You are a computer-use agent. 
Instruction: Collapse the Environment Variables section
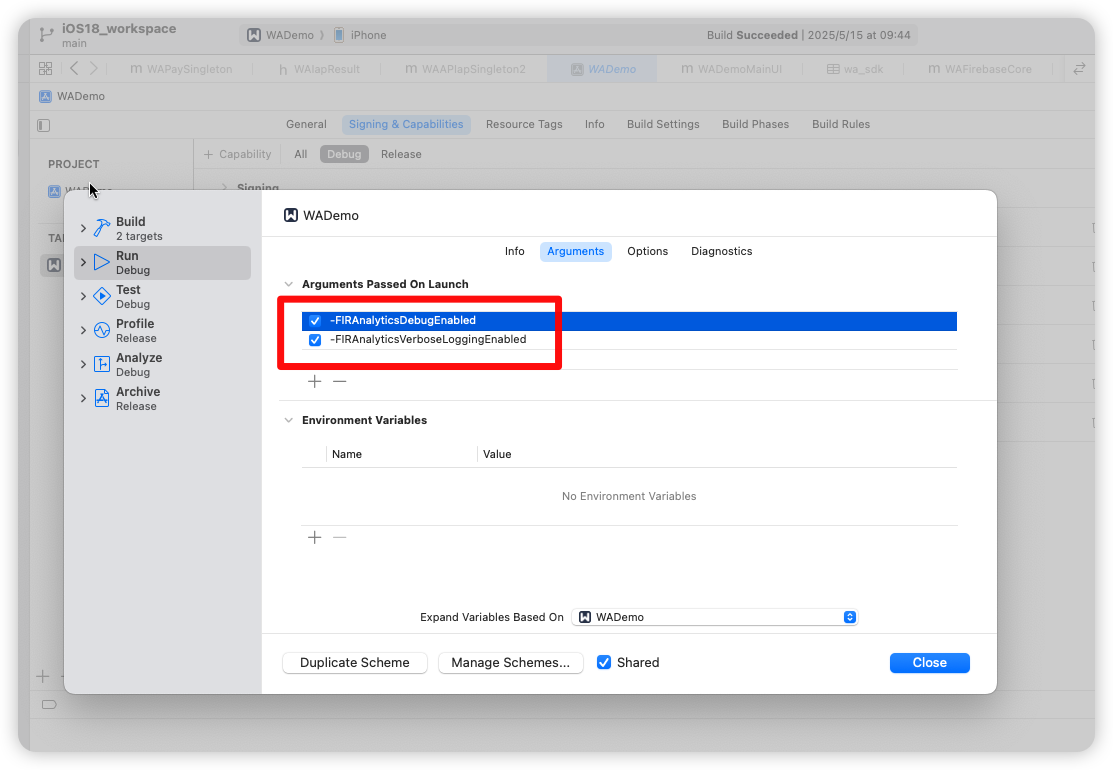[x=289, y=420]
